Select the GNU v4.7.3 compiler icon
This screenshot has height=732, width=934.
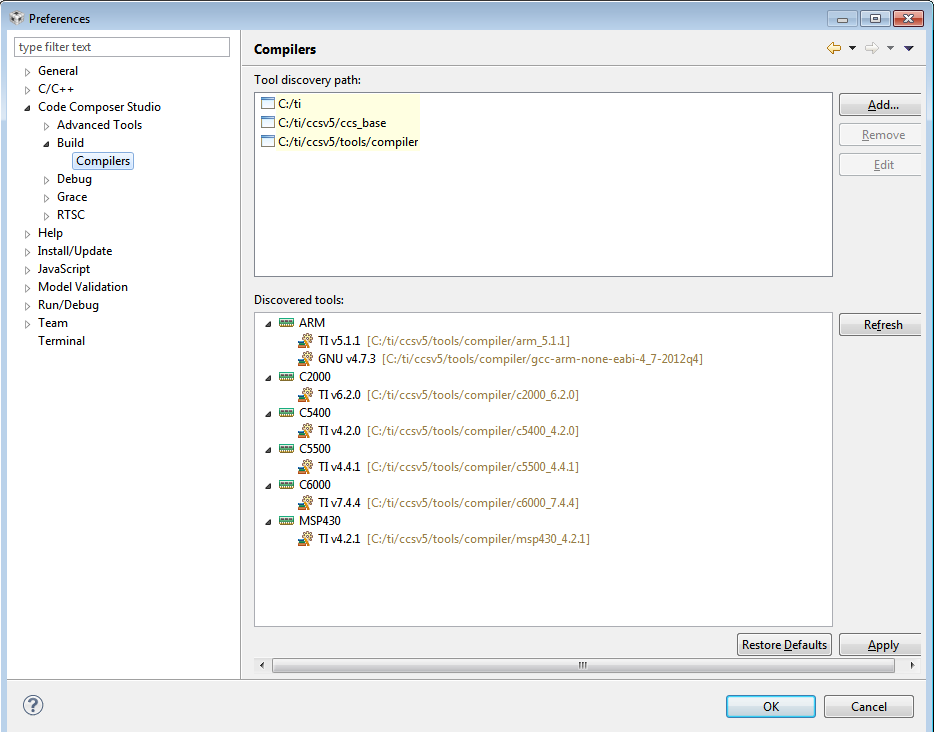[306, 359]
